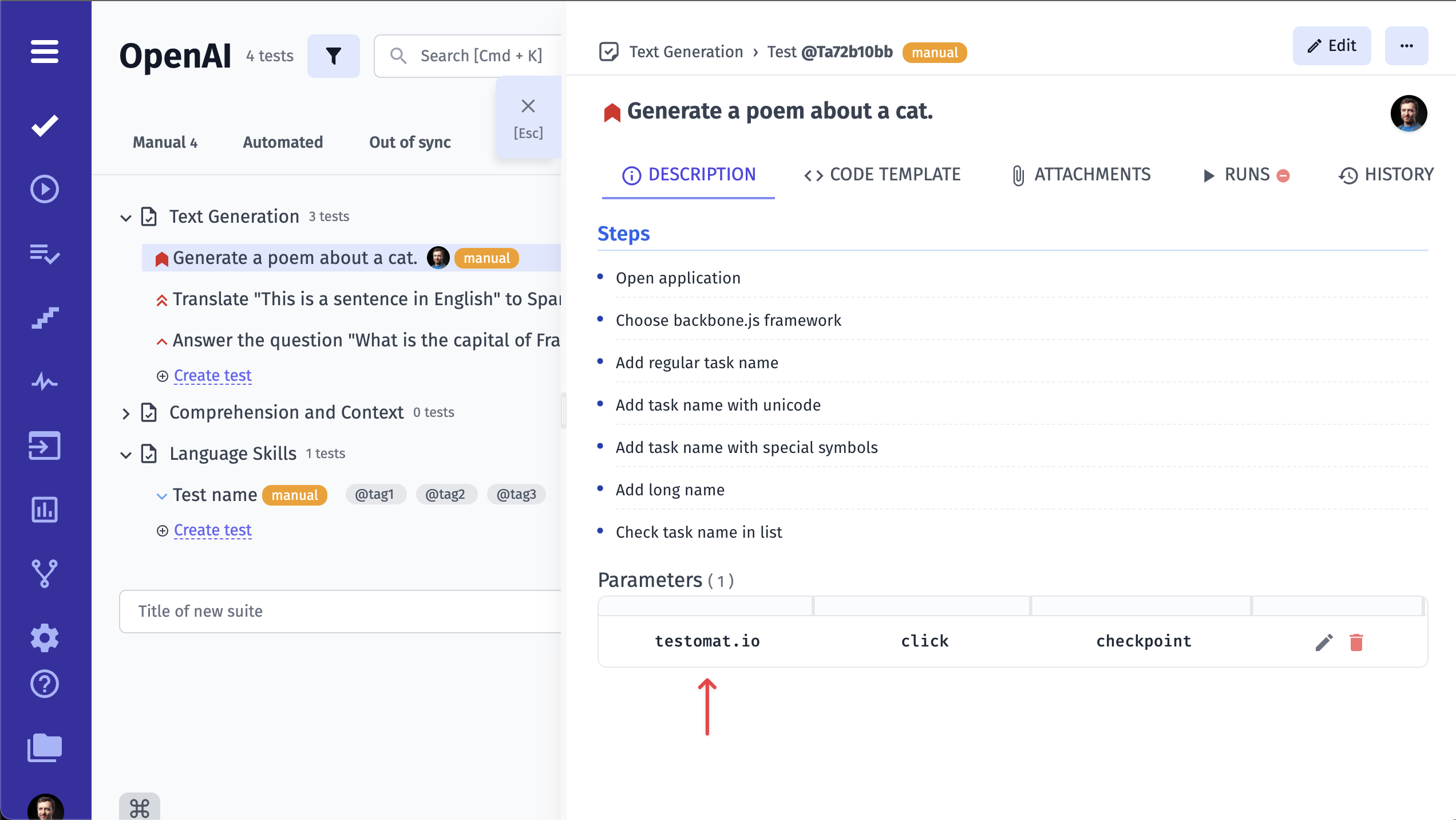This screenshot has height=820, width=1456.
Task: Click the checkmark done/passed icon in sidebar
Action: tap(44, 124)
